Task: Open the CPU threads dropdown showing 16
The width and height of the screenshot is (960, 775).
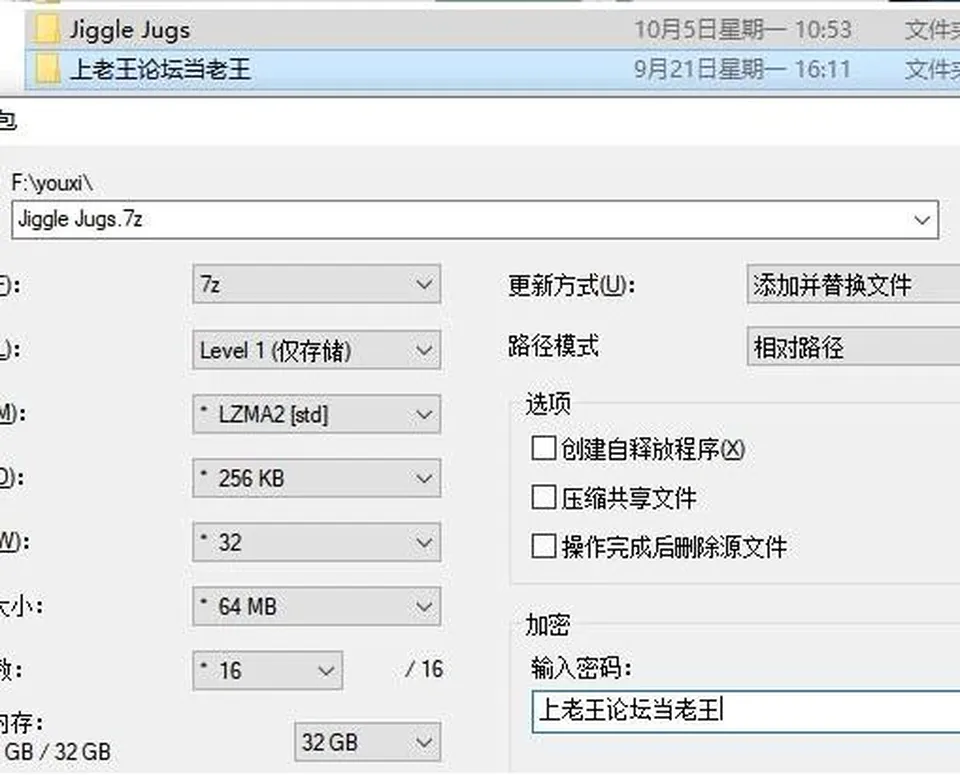Action: [x=268, y=671]
